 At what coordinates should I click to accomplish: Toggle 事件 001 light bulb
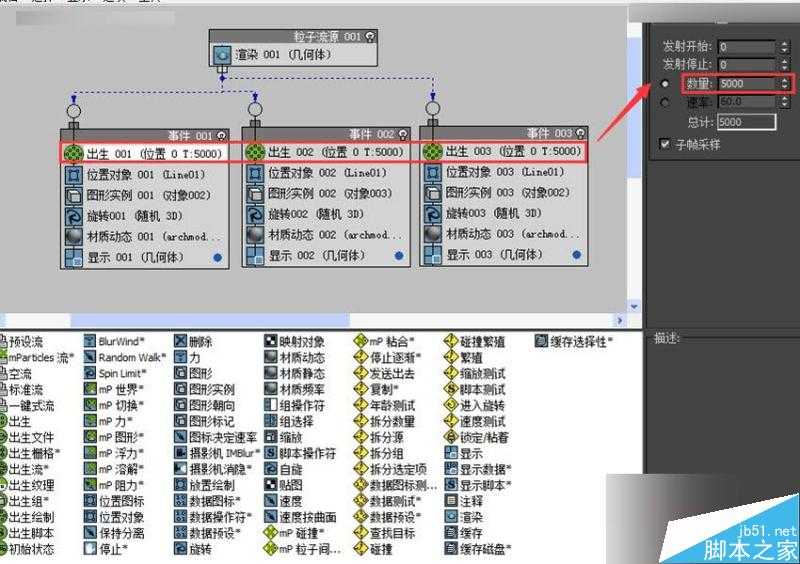[221, 135]
